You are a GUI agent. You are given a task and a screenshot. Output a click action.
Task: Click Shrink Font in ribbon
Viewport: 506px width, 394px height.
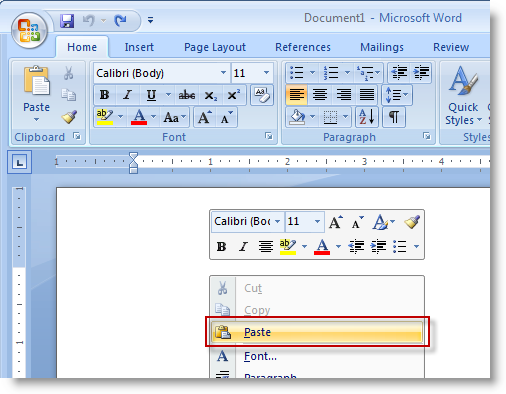(x=227, y=117)
